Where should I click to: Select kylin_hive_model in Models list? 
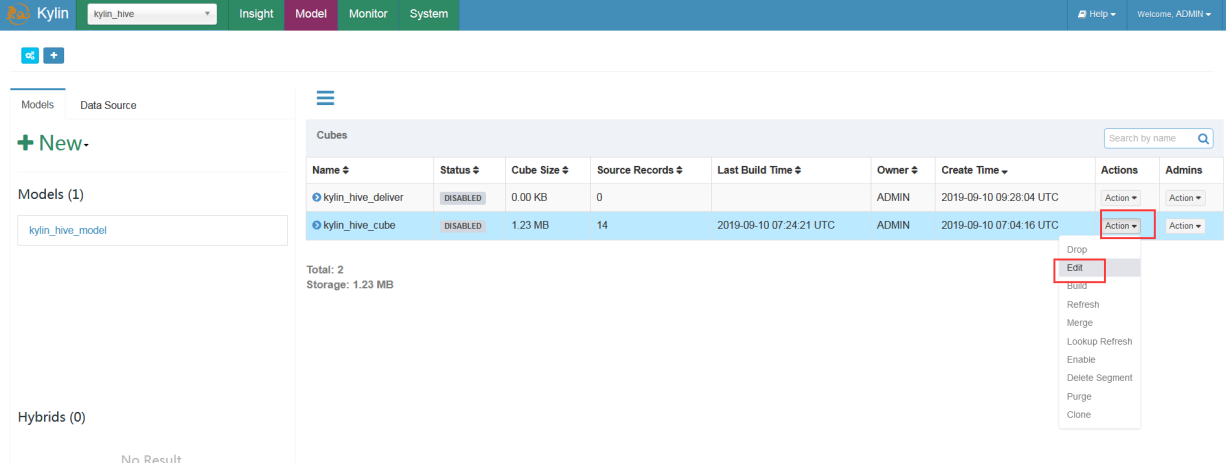point(153,230)
